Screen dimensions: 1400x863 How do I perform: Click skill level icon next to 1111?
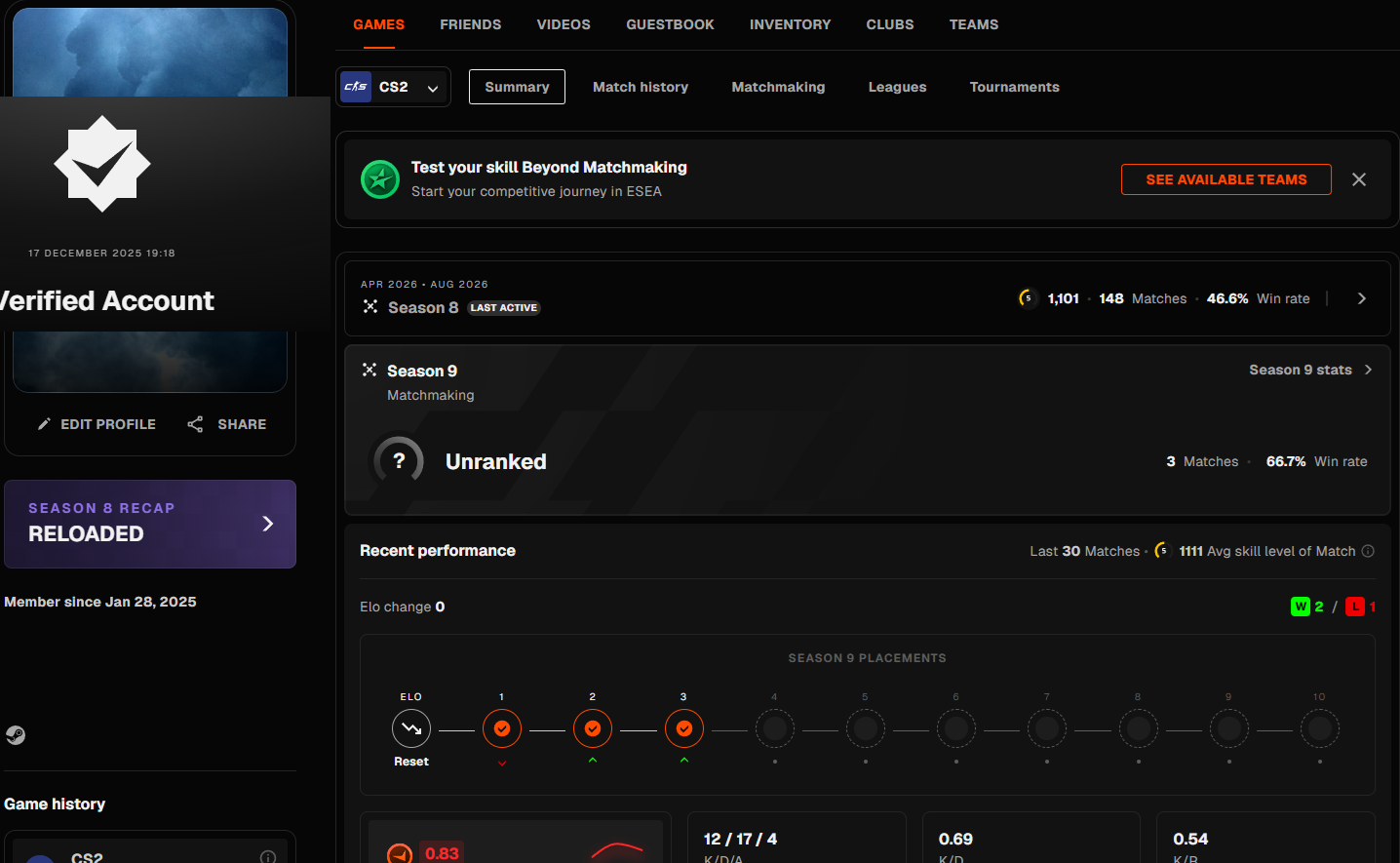pyautogui.click(x=1162, y=551)
